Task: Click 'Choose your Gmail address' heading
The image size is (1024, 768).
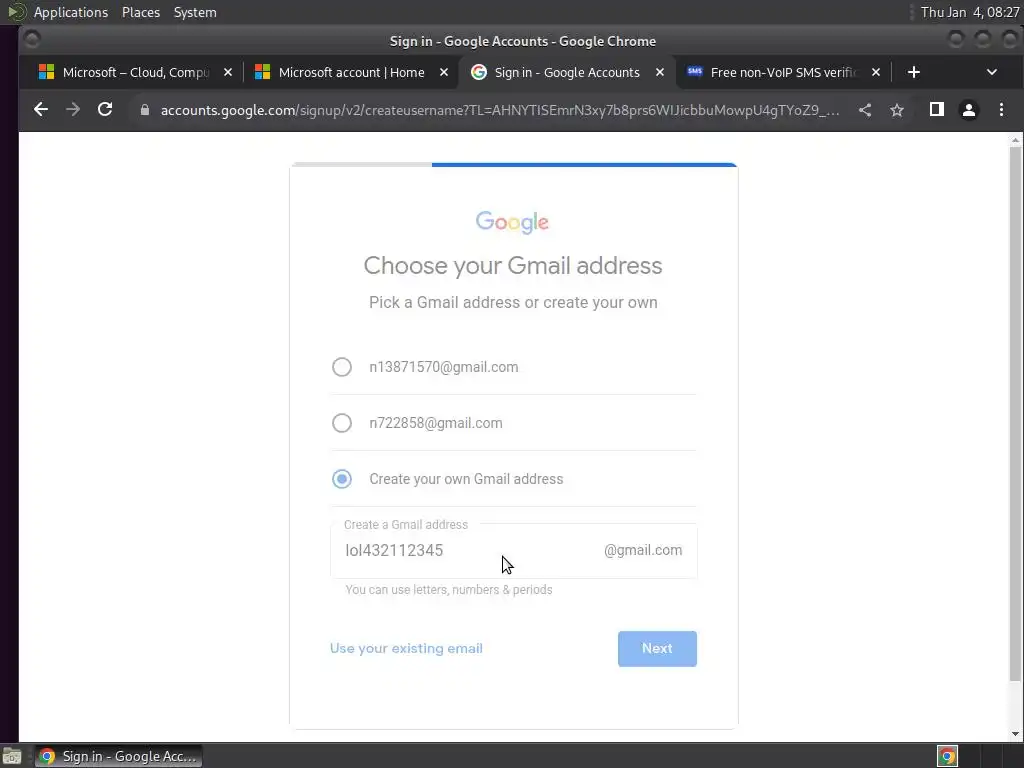Action: tap(513, 266)
